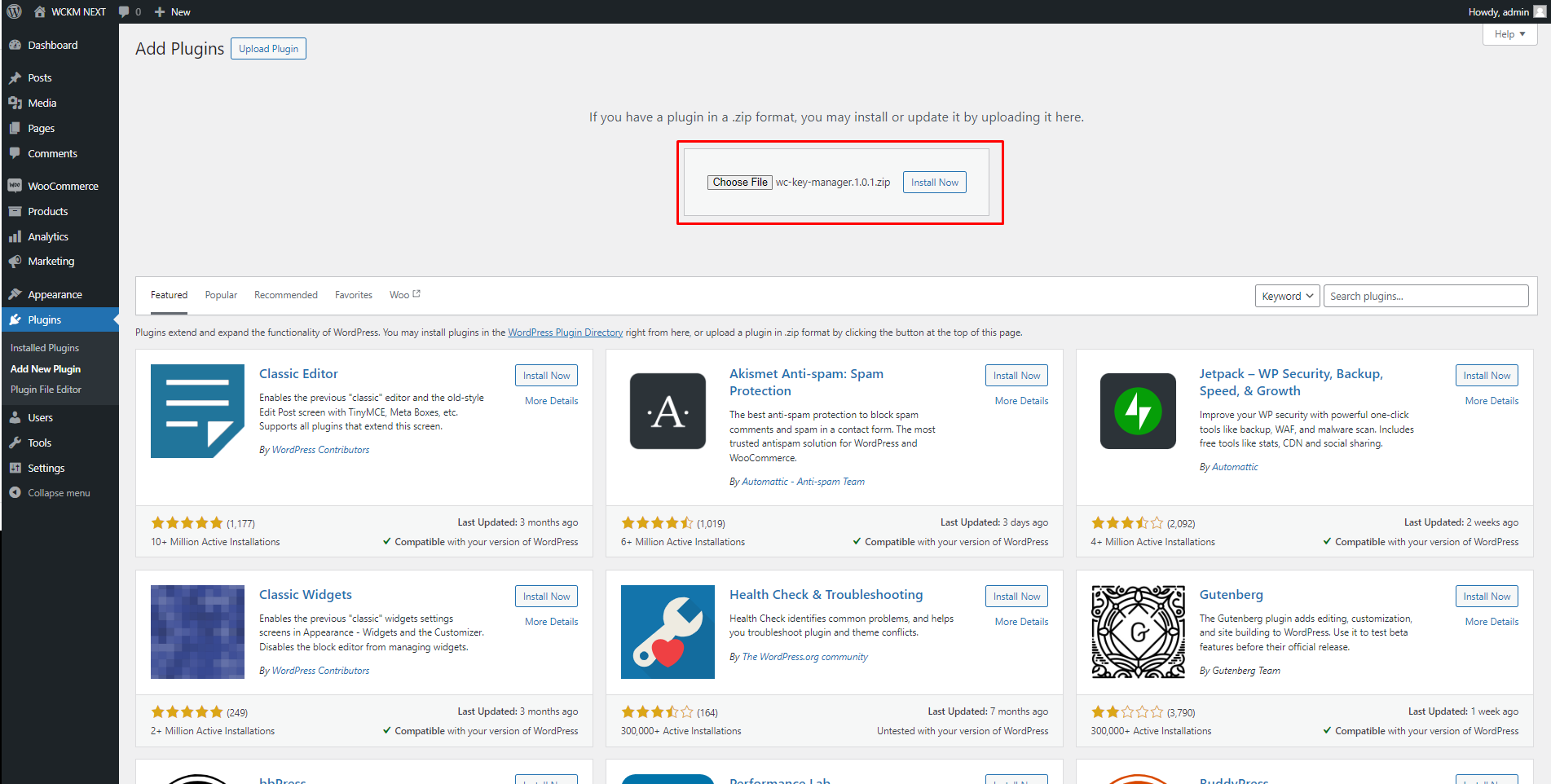
Task: Switch to the Featured tab
Action: 169,295
